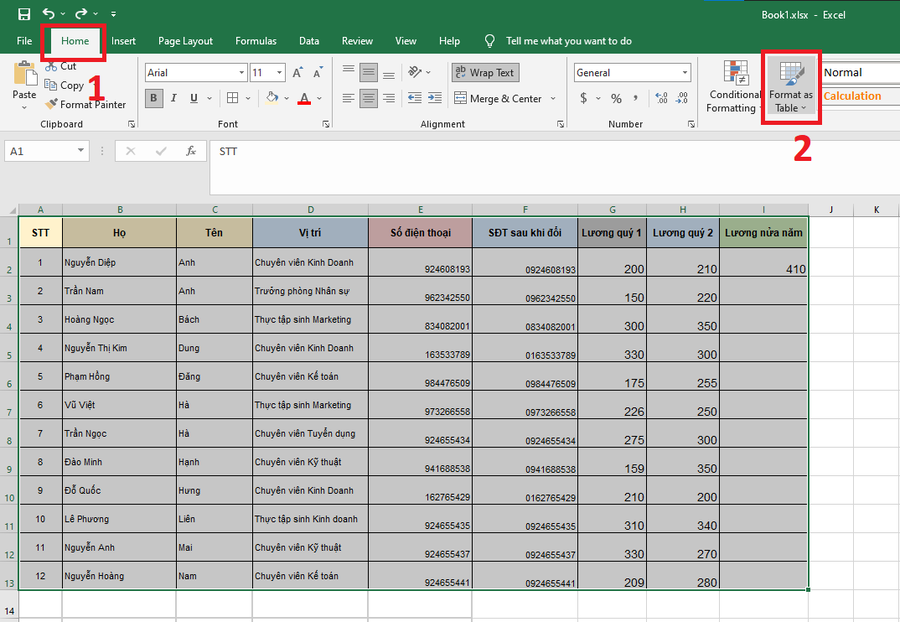The width and height of the screenshot is (900, 622).
Task: Copy the selected cells
Action: tap(64, 85)
